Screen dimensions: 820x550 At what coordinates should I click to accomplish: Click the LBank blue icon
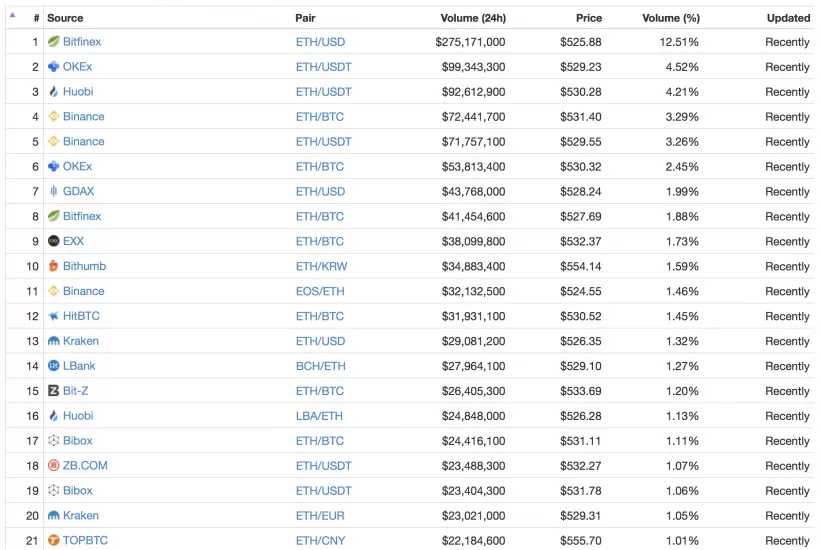click(x=54, y=366)
